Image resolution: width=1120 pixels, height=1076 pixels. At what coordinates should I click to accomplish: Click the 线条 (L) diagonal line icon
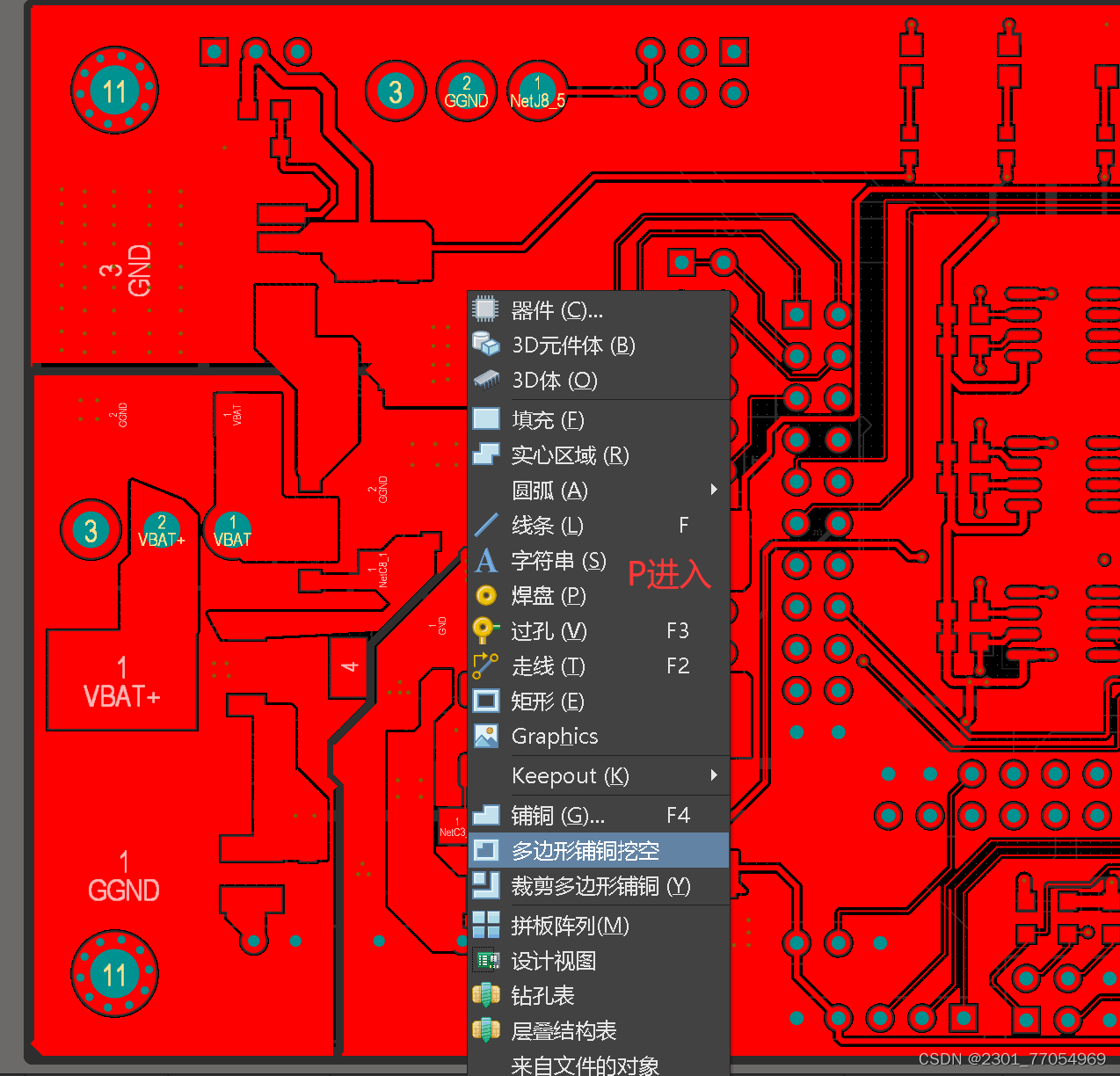click(486, 525)
